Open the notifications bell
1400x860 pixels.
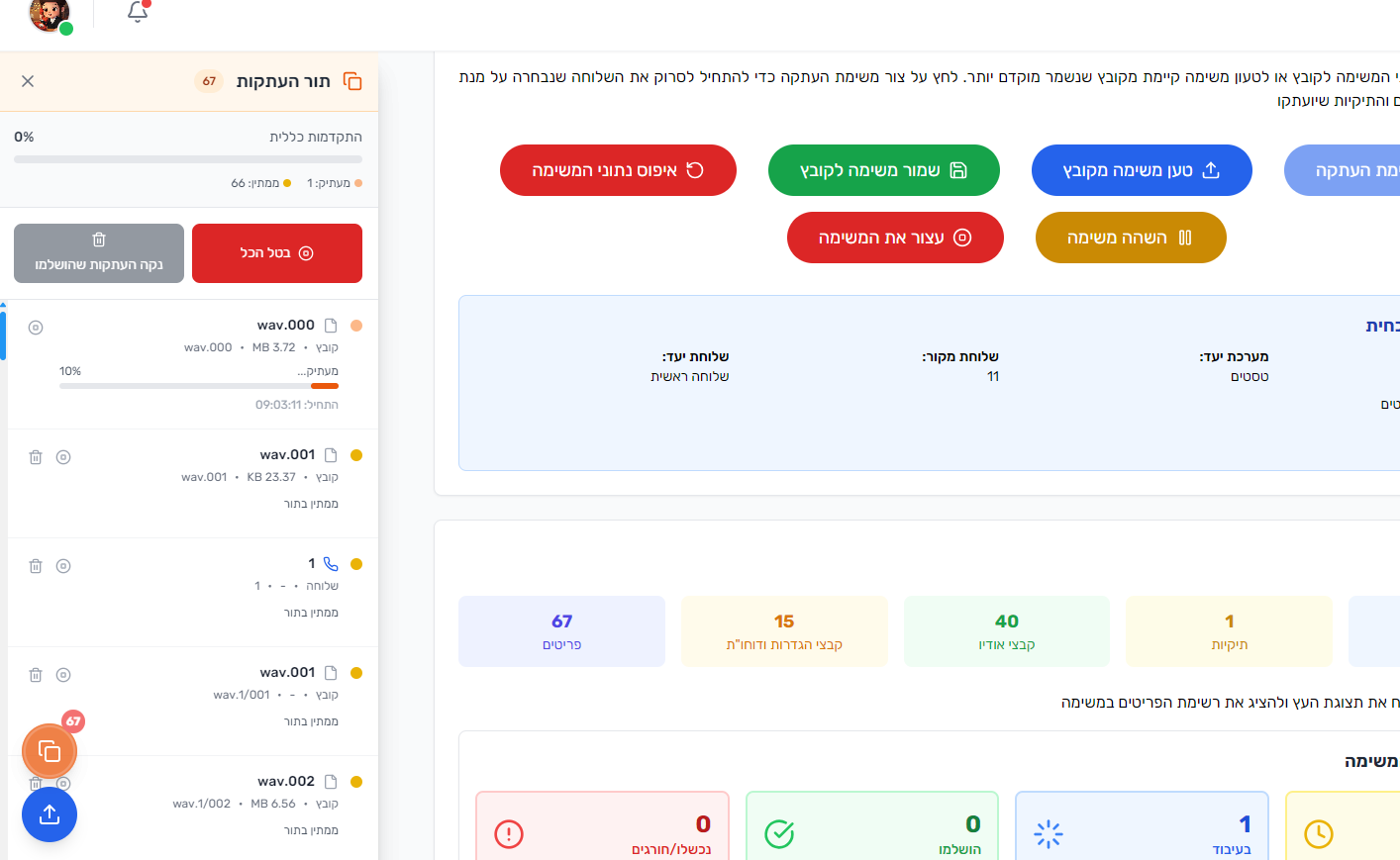pos(138,12)
